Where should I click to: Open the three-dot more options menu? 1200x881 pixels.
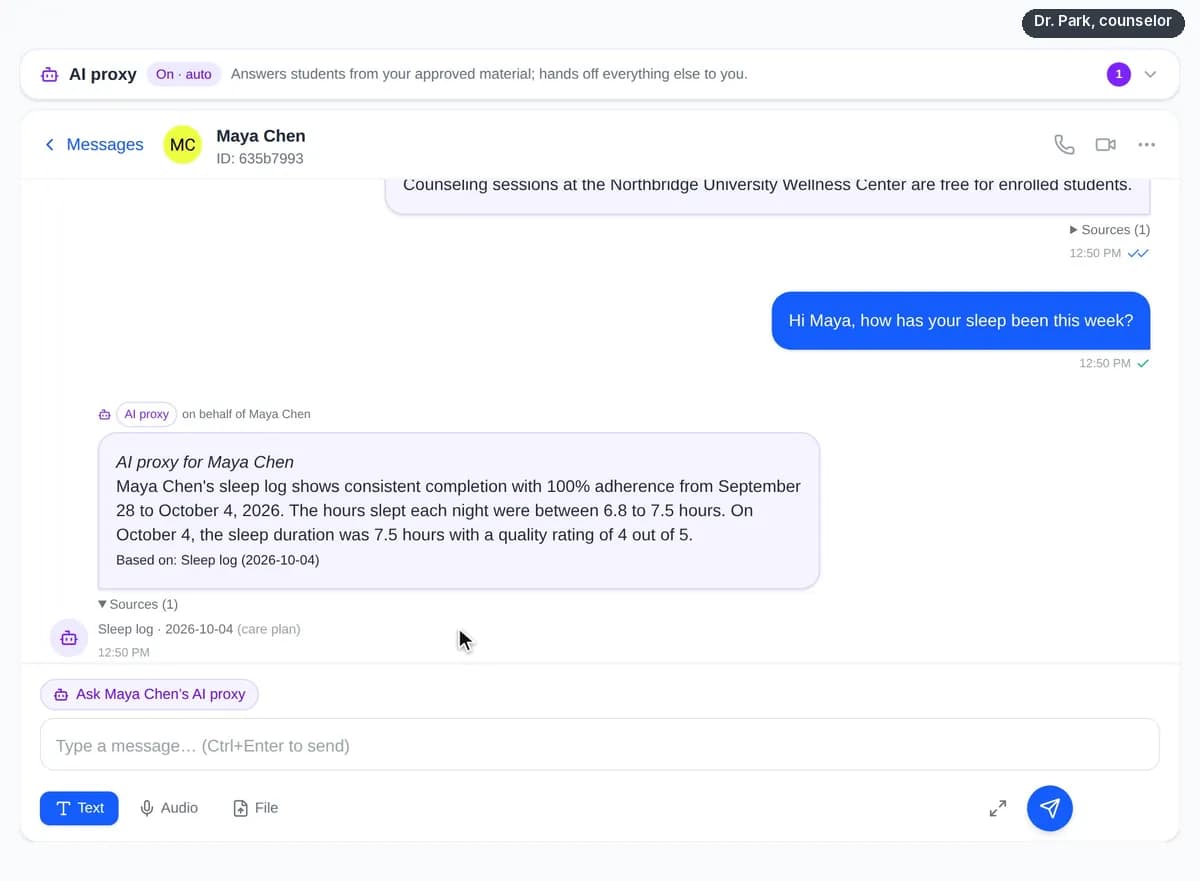coord(1147,145)
